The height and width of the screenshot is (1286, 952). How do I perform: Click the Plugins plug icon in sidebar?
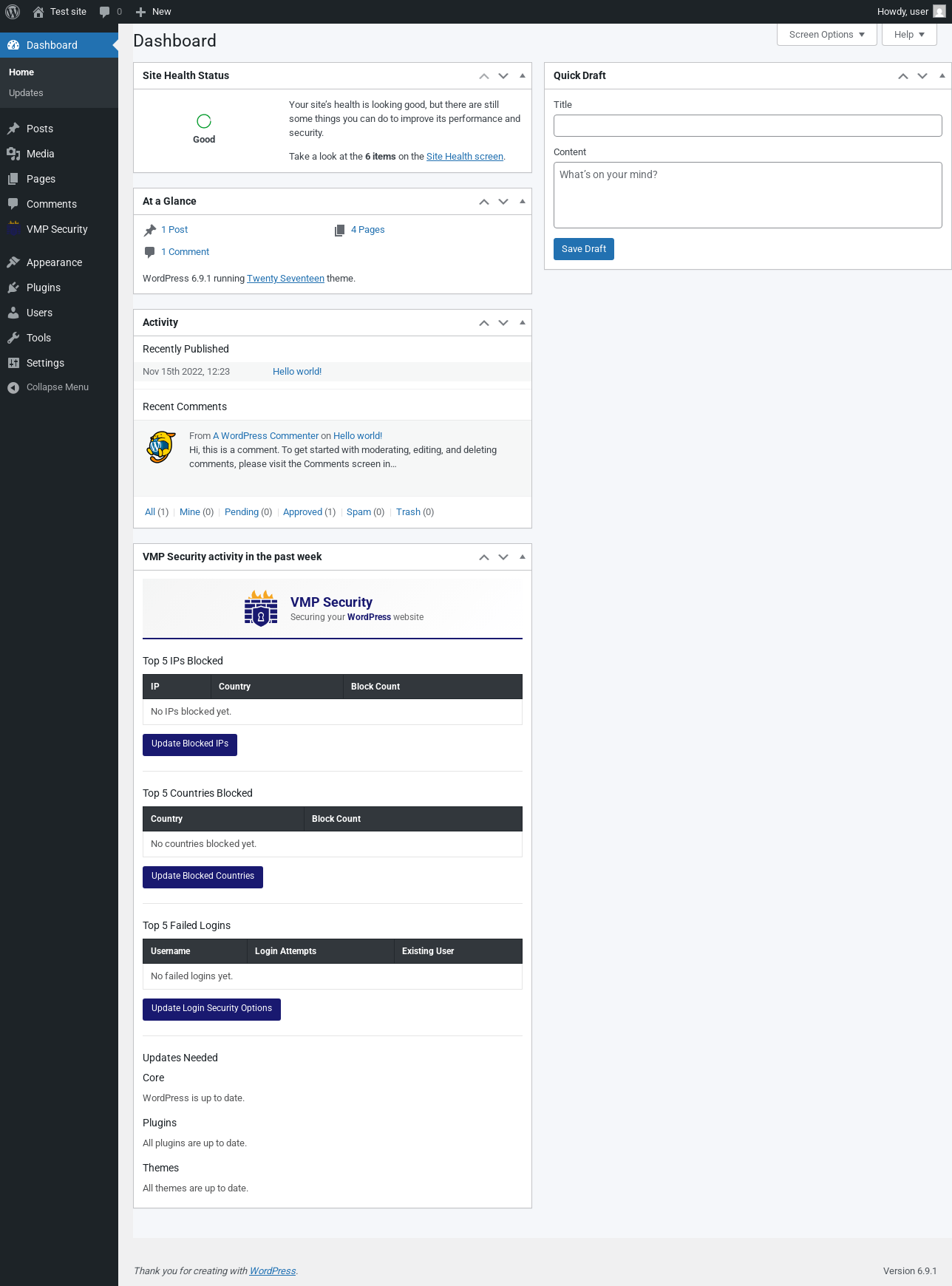click(13, 288)
